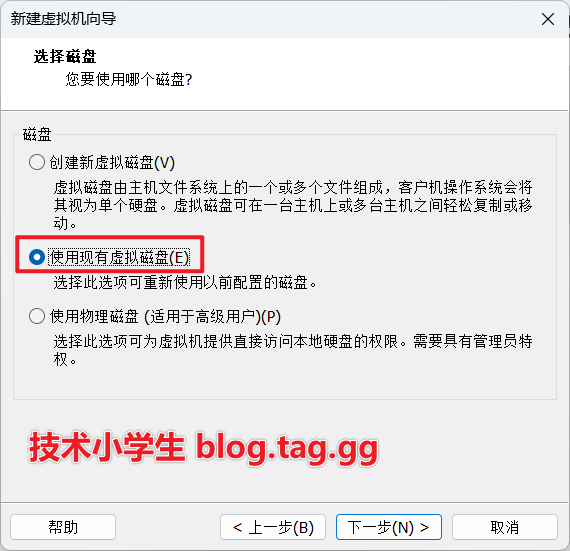Click the 磁盘 group box label

37,134
